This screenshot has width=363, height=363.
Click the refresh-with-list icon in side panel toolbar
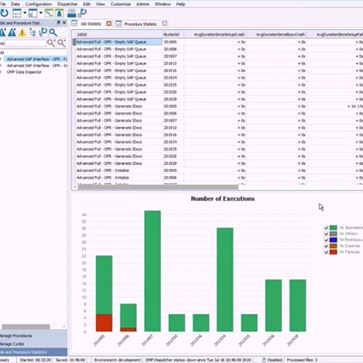point(43,32)
